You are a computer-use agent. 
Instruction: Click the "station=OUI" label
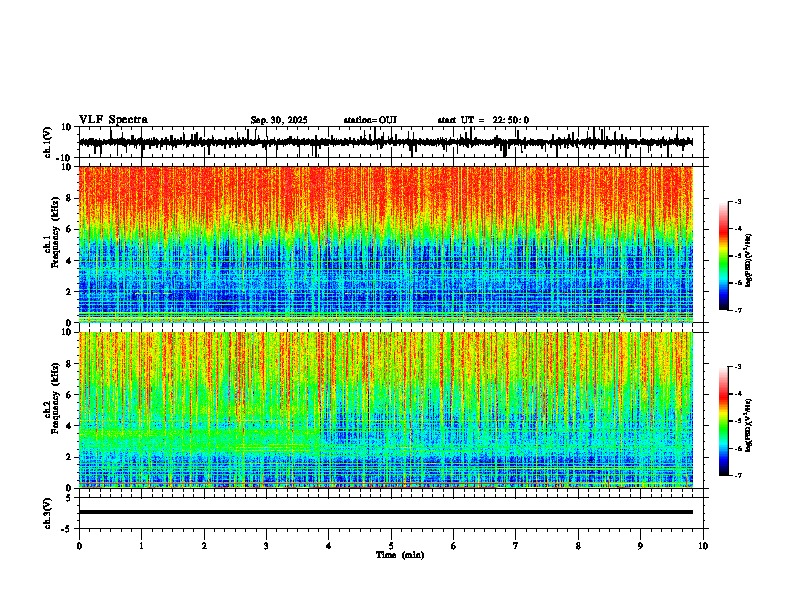(370, 120)
